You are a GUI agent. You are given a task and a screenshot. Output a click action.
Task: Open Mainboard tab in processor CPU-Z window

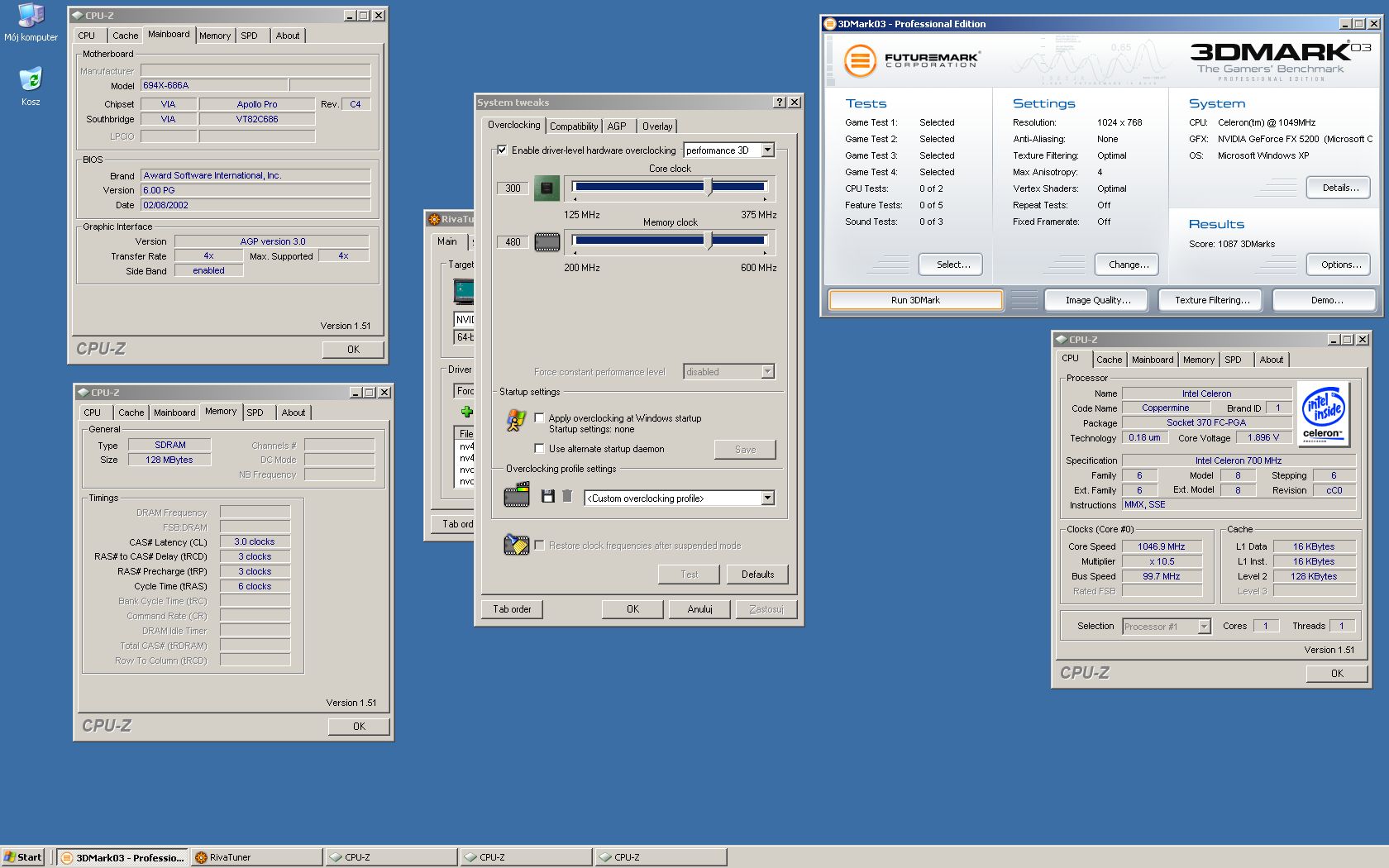(1153, 360)
